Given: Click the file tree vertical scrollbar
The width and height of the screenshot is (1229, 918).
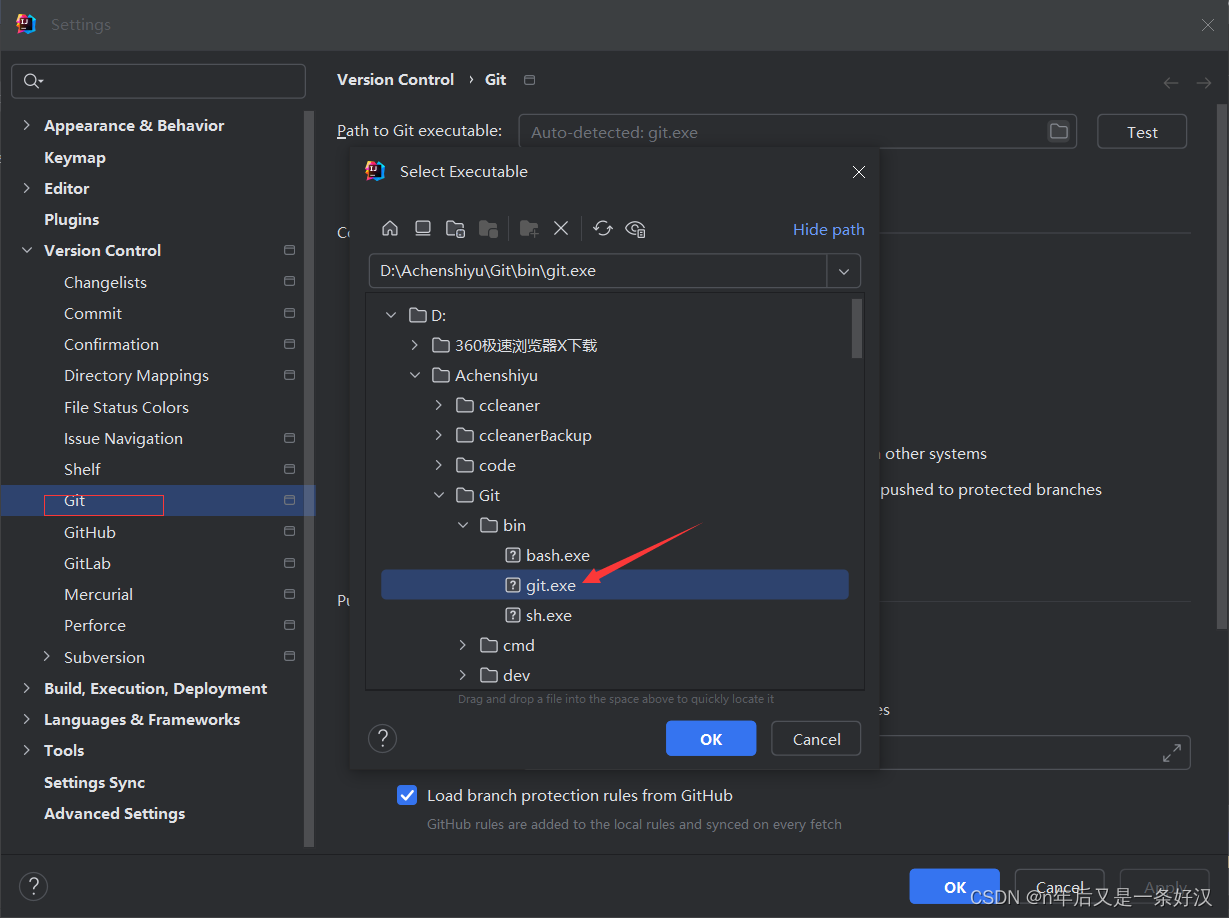Looking at the screenshot, I should click(x=856, y=329).
